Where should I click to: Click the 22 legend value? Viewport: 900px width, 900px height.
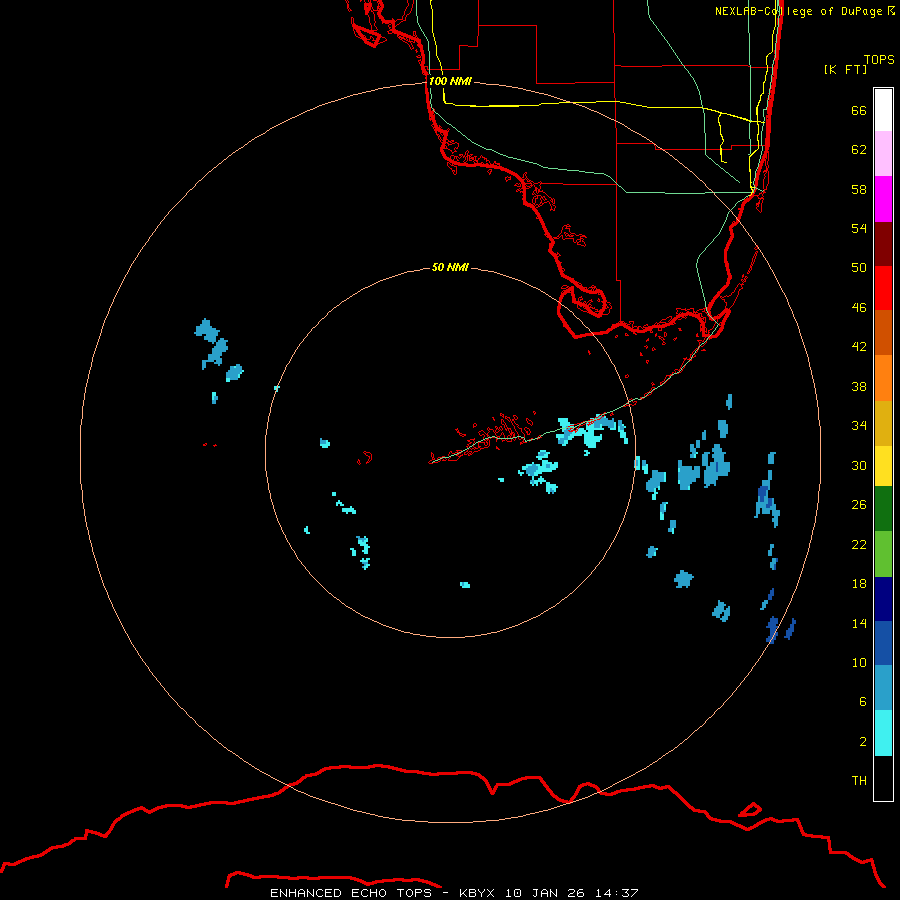(x=859, y=545)
